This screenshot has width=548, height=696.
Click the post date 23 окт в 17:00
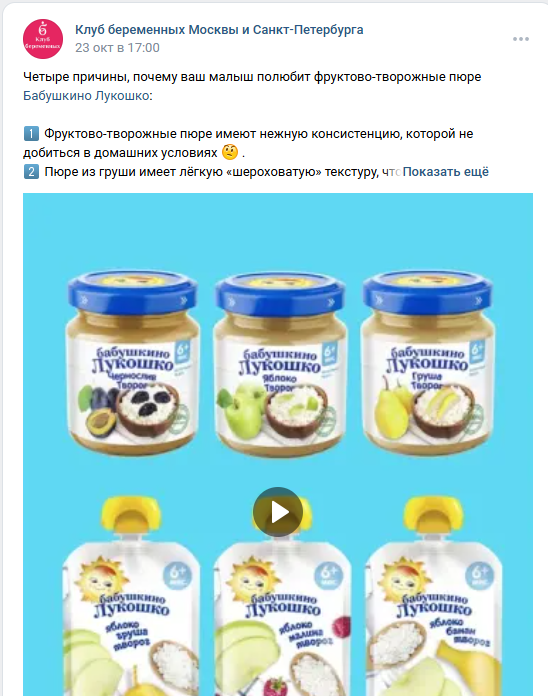click(x=117, y=48)
